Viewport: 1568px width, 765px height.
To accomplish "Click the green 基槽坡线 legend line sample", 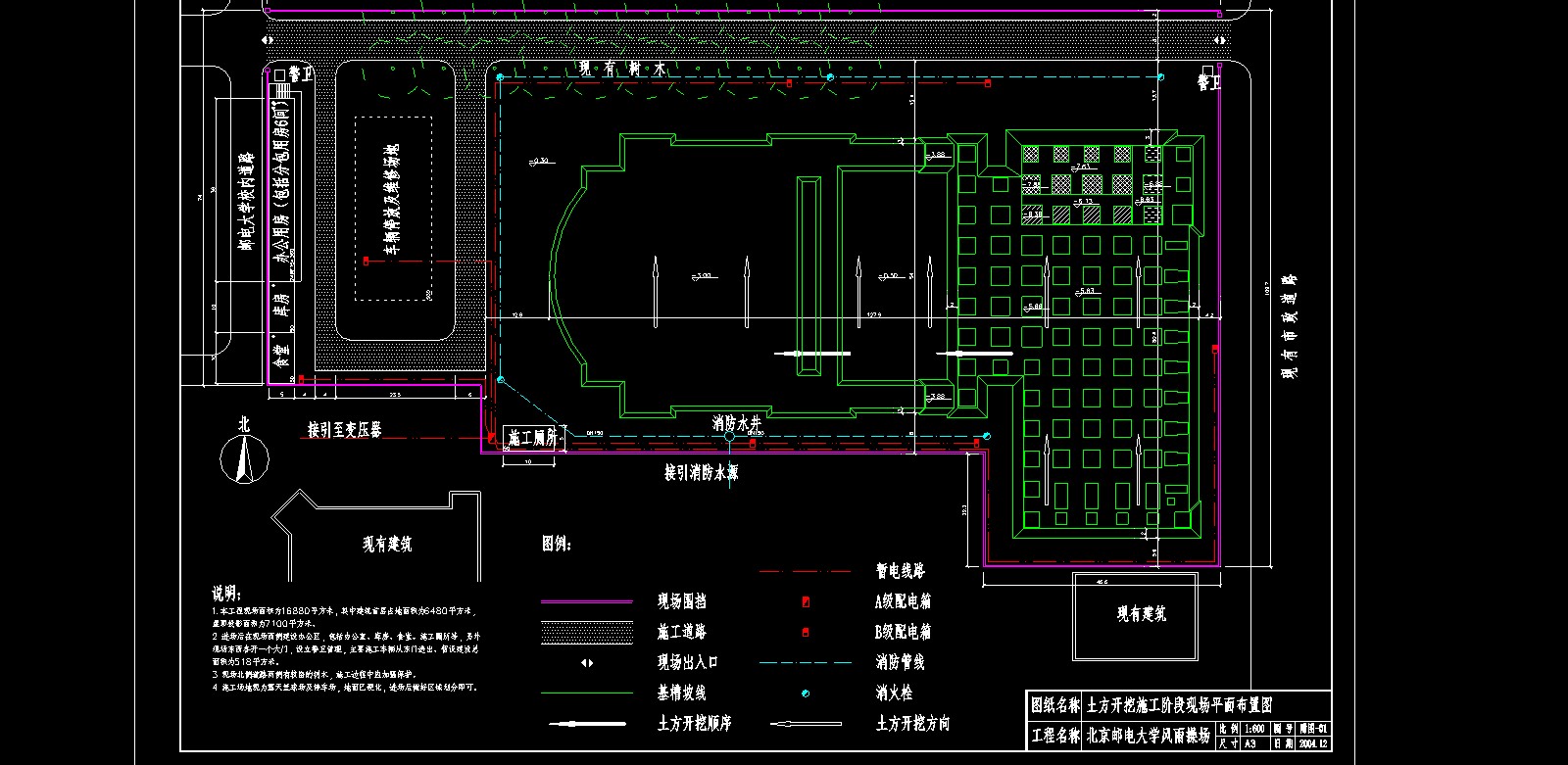I will pos(586,693).
